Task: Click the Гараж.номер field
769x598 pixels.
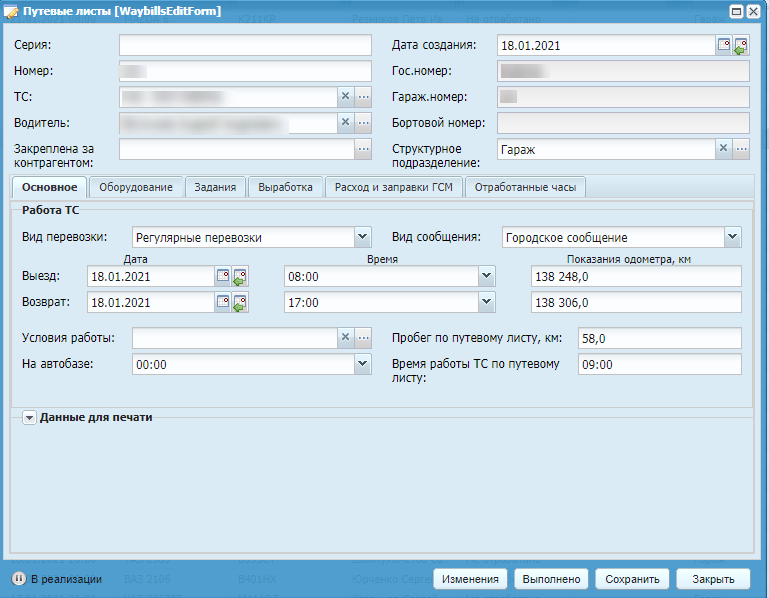Action: [623, 97]
